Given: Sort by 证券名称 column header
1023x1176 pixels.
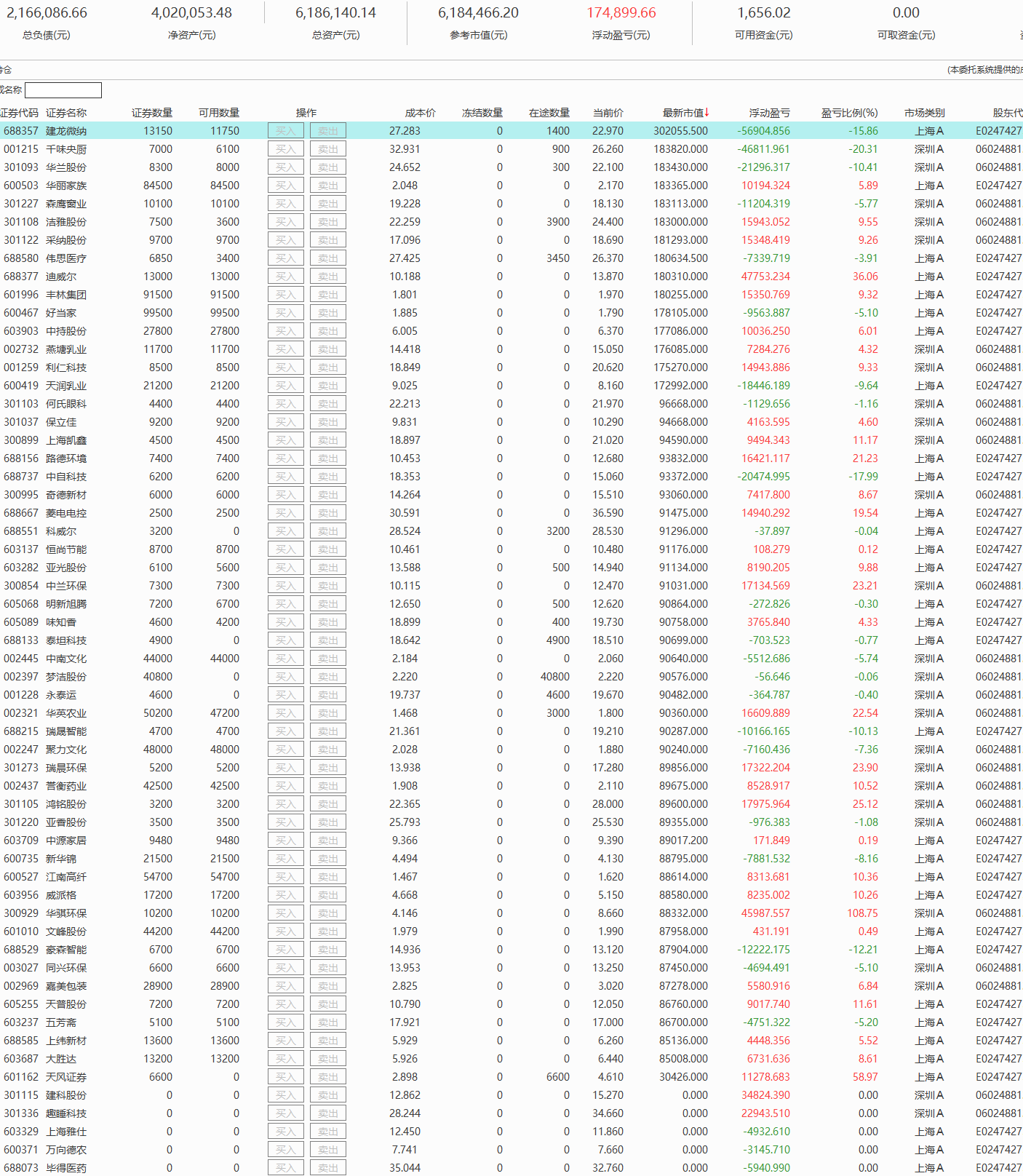Looking at the screenshot, I should pos(66,113).
